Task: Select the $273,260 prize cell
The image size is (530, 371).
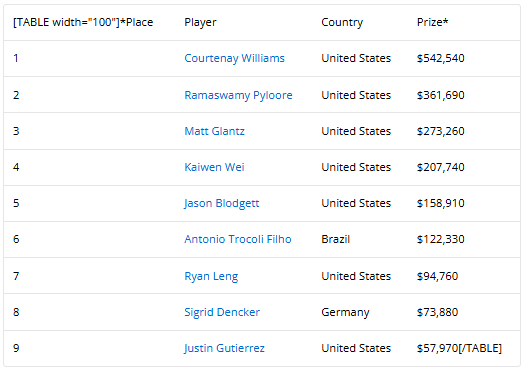Action: [440, 131]
